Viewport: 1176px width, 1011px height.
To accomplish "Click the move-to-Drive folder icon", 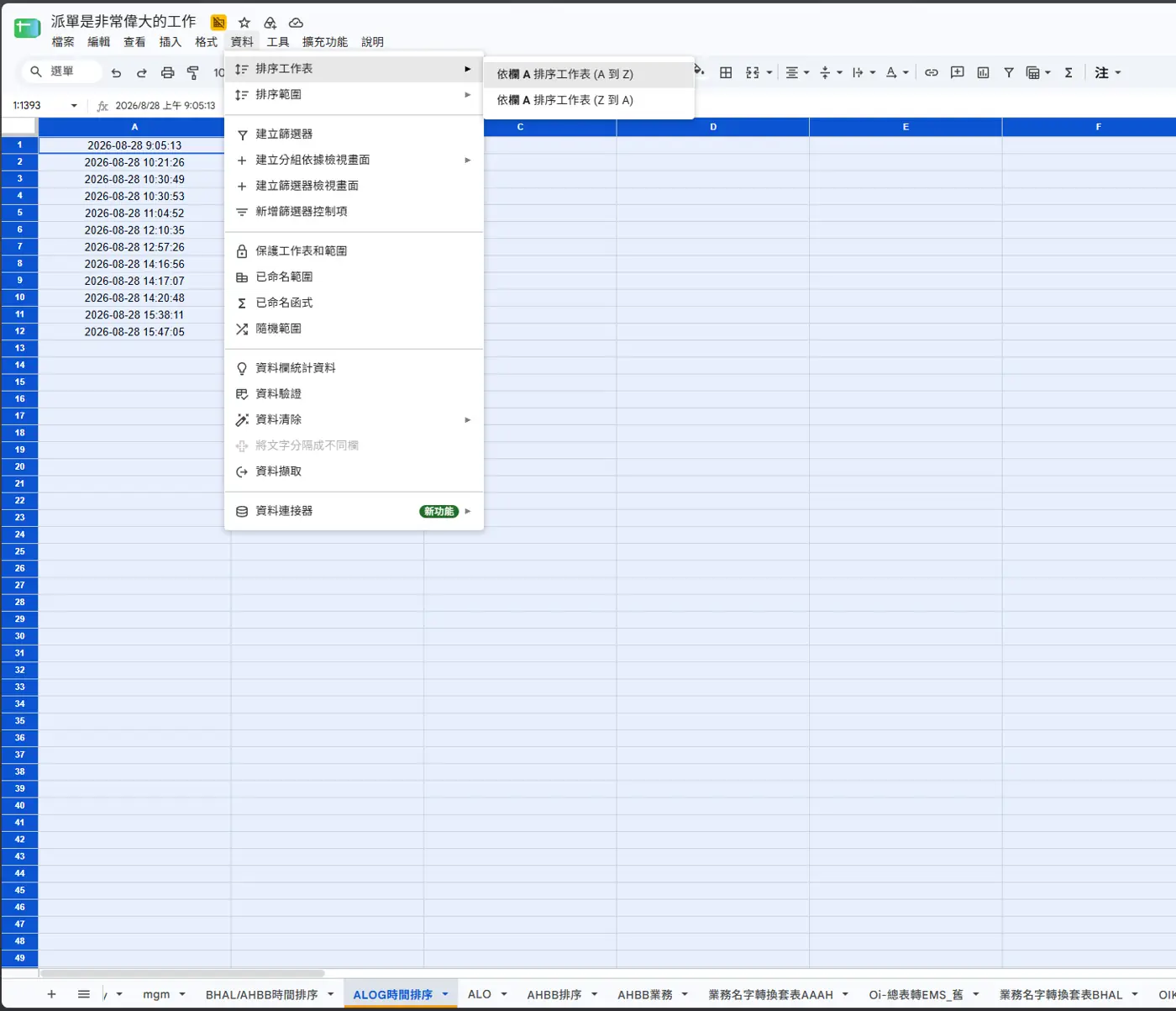I will tap(270, 23).
